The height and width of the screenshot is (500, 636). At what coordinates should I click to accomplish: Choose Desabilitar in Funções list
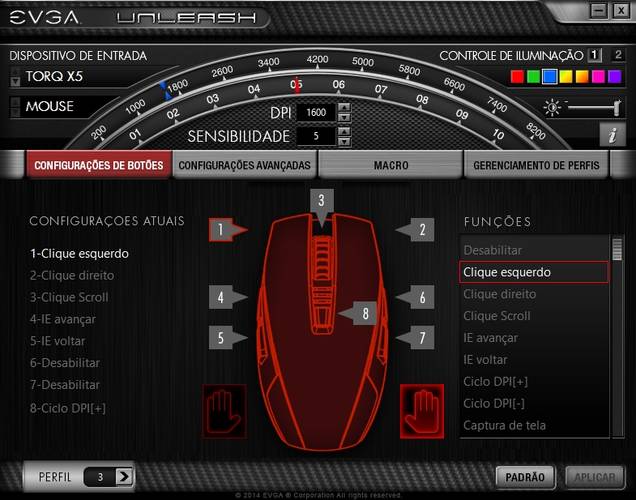(x=534, y=250)
